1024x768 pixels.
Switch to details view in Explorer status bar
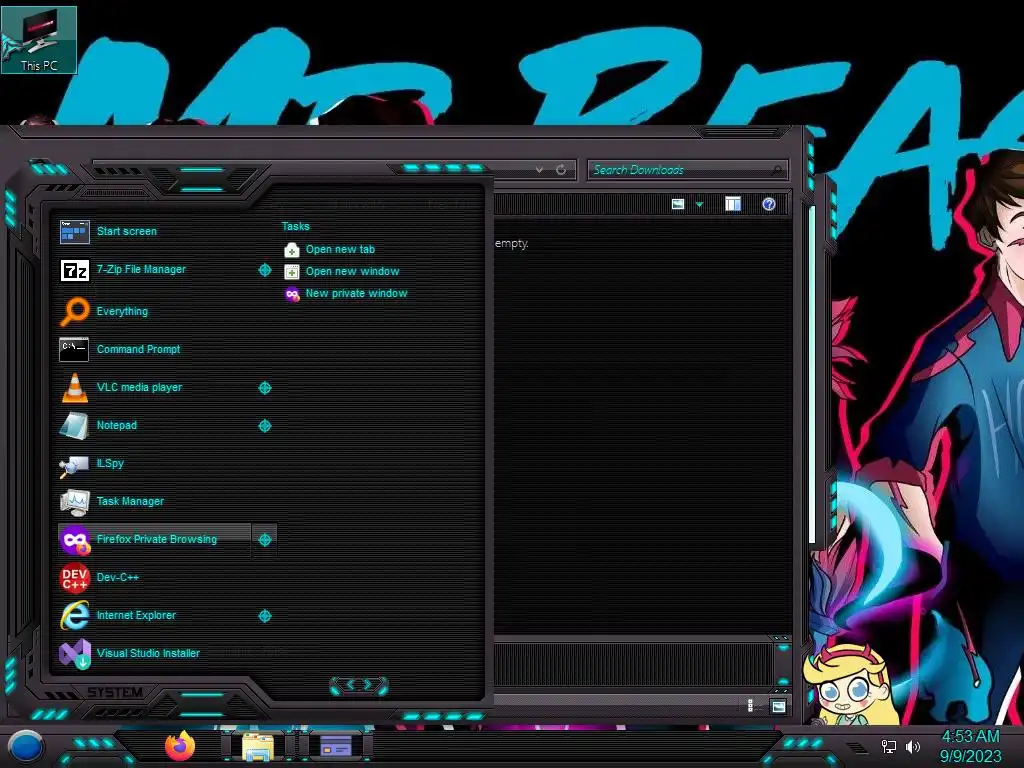click(750, 706)
